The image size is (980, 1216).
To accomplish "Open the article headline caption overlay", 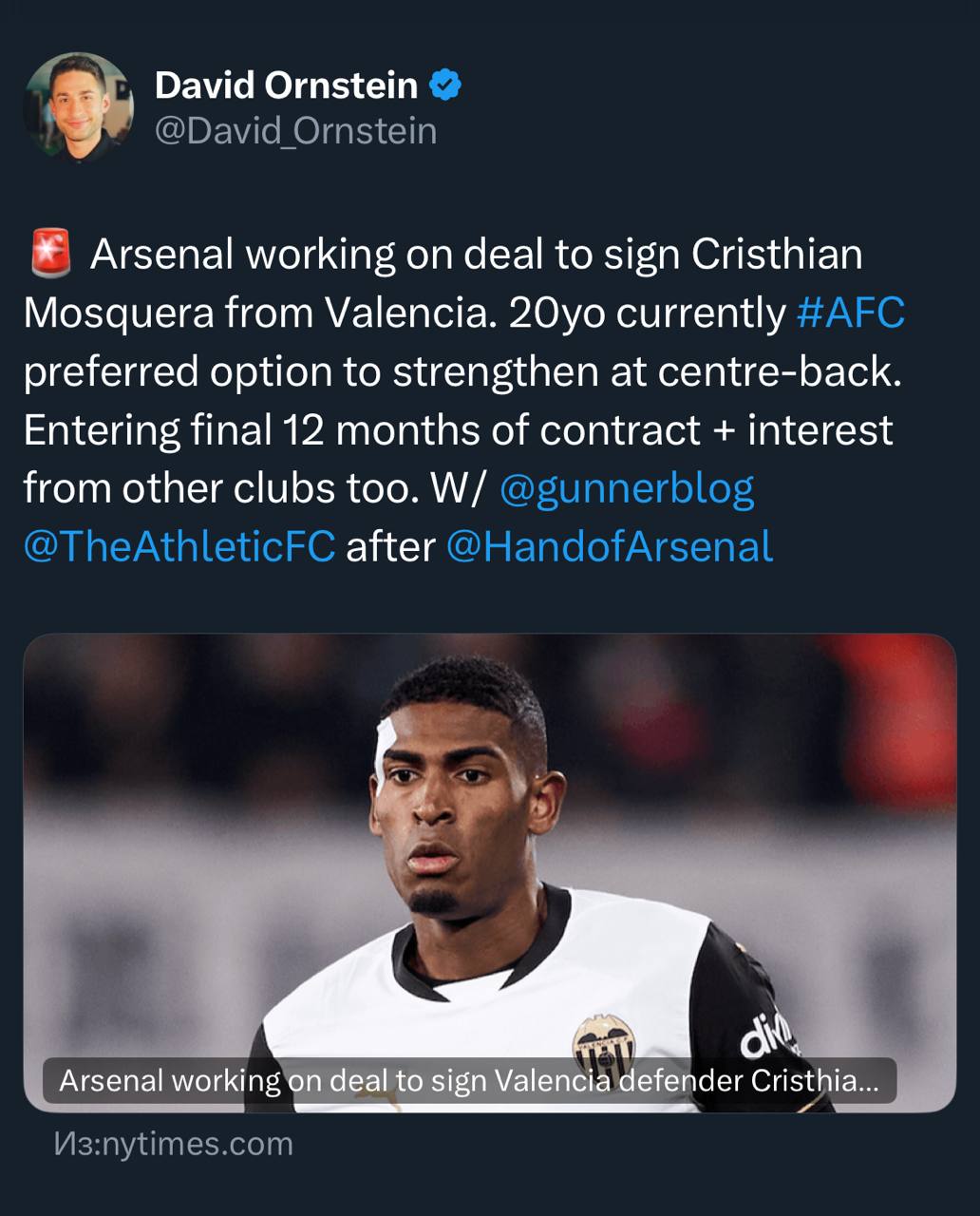I will coord(469,1080).
